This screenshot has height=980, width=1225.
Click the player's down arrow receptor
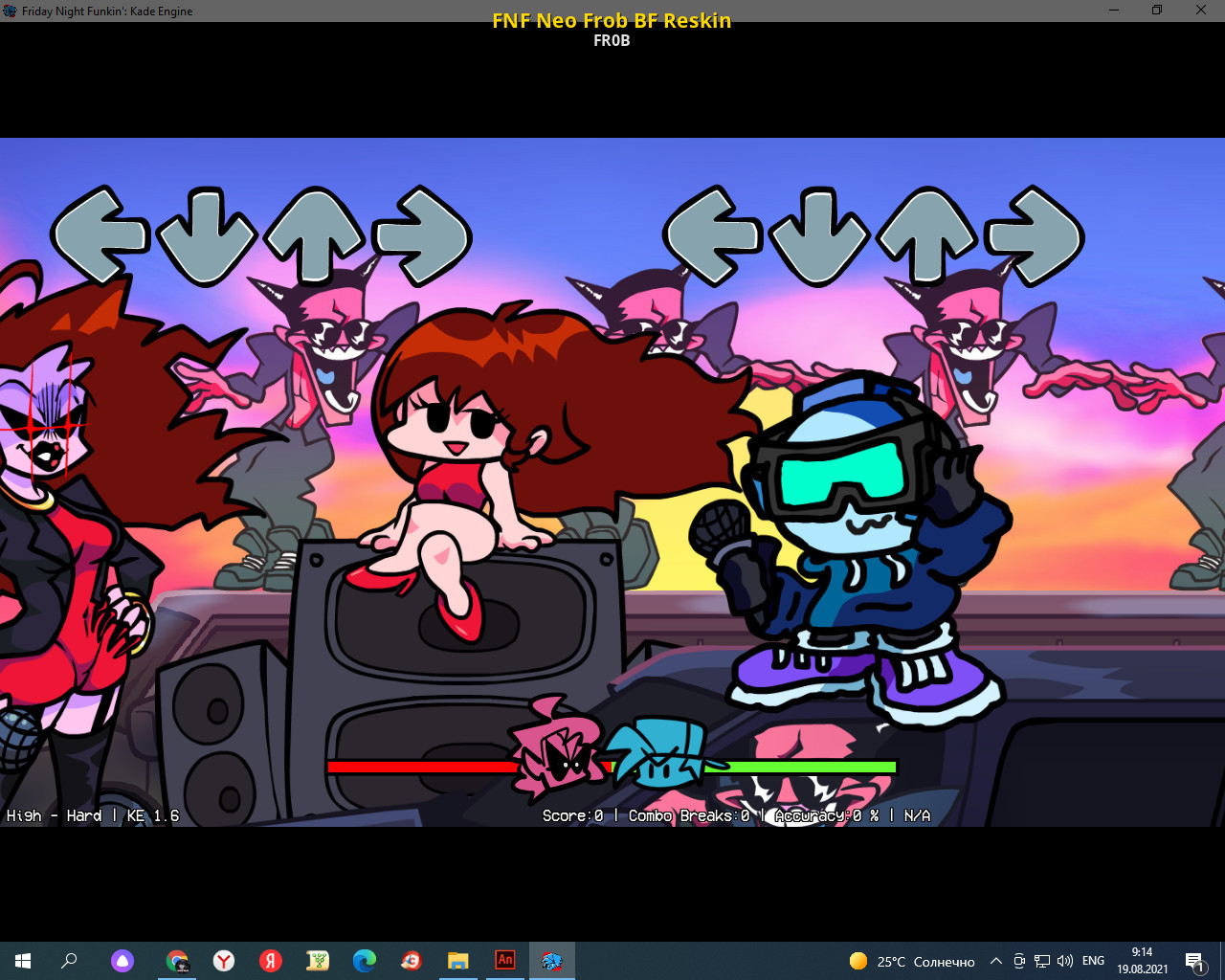coord(819,236)
